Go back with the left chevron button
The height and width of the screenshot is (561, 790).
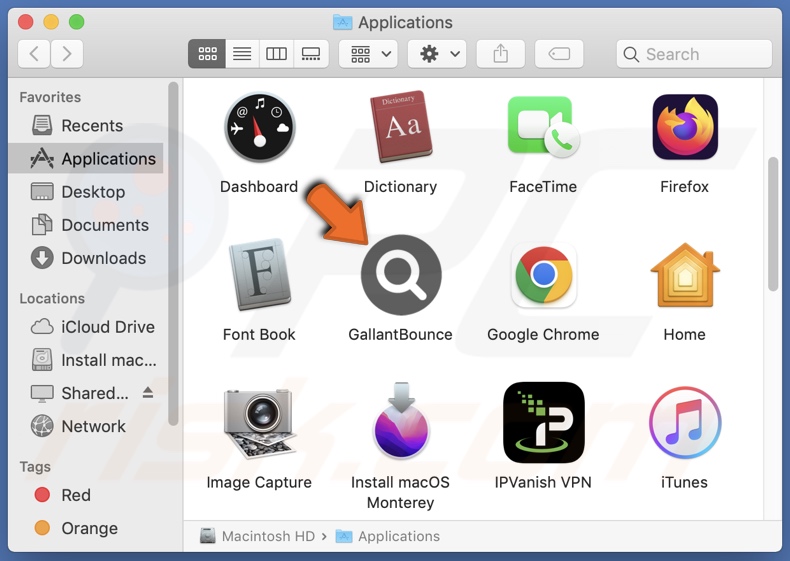[34, 53]
